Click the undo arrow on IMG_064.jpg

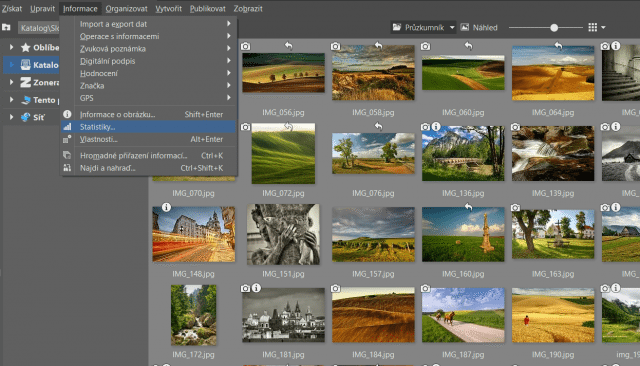point(558,46)
